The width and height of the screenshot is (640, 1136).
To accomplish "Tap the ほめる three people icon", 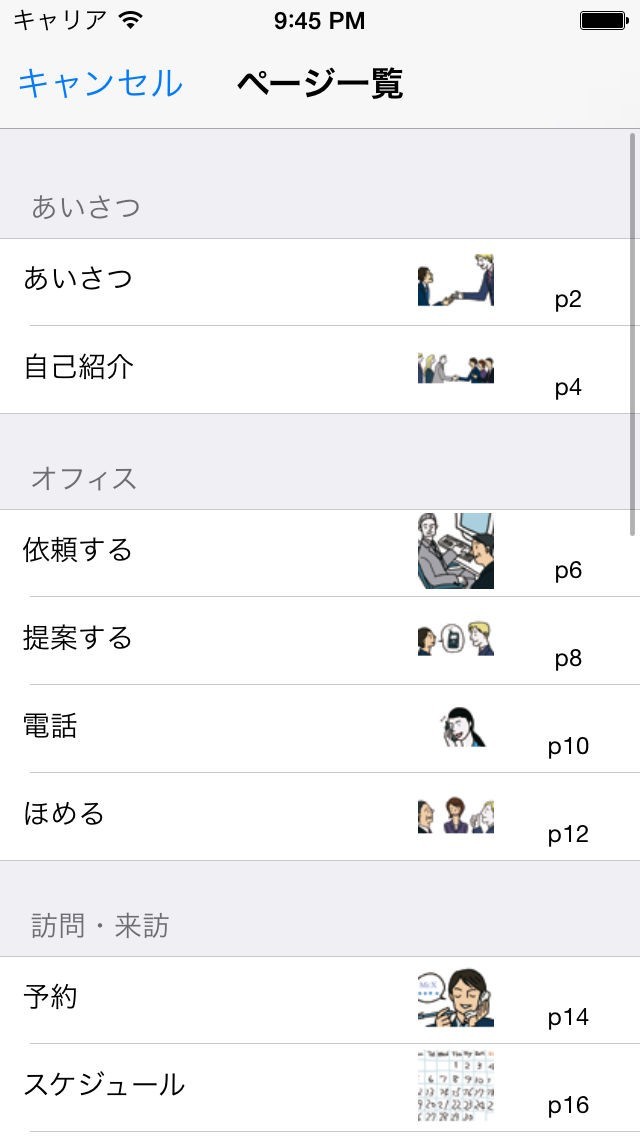I will [x=456, y=815].
